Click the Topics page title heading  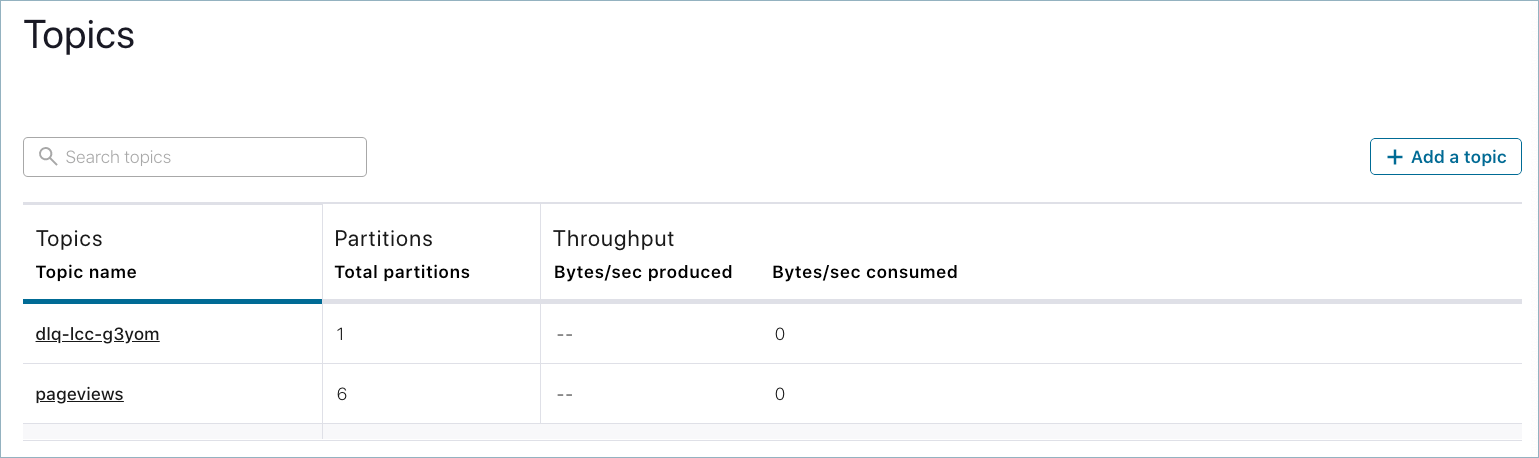[x=78, y=35]
